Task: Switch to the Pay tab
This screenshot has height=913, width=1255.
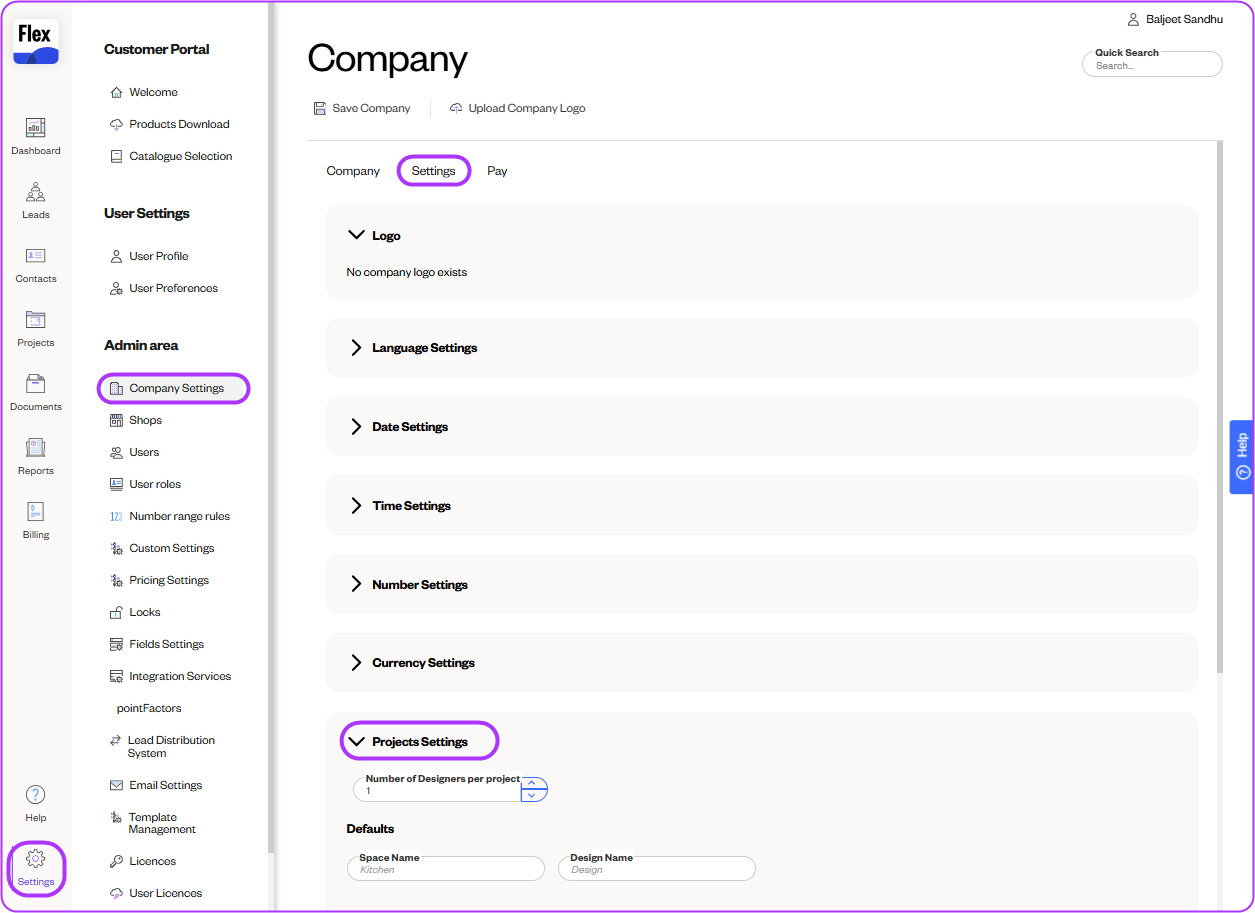Action: click(x=497, y=171)
